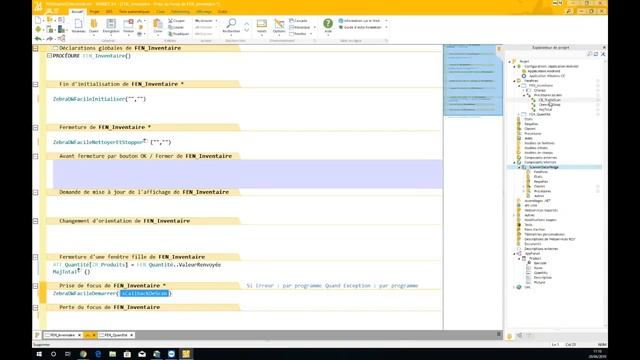This screenshot has height=360, width=640.
Task: Click the Mosaïque window arrangement option
Action: point(300,27)
